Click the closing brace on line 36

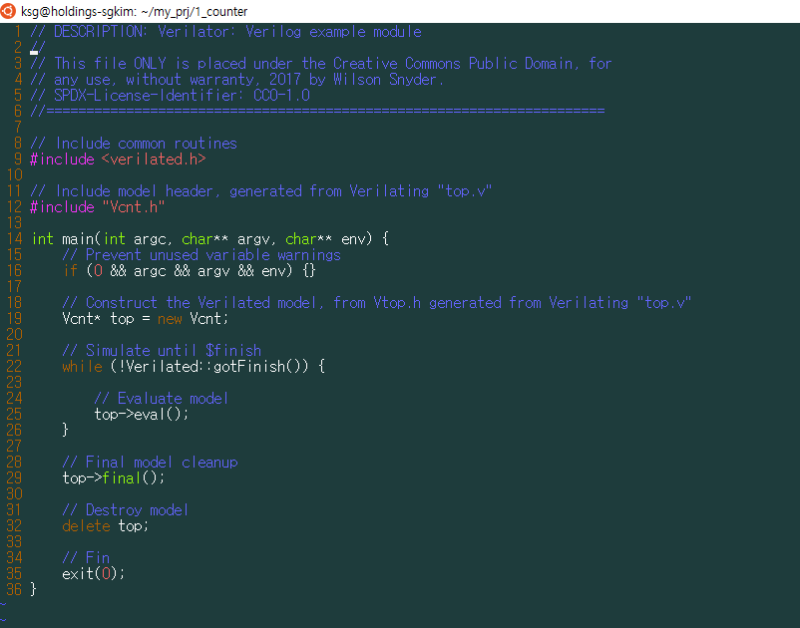33,589
